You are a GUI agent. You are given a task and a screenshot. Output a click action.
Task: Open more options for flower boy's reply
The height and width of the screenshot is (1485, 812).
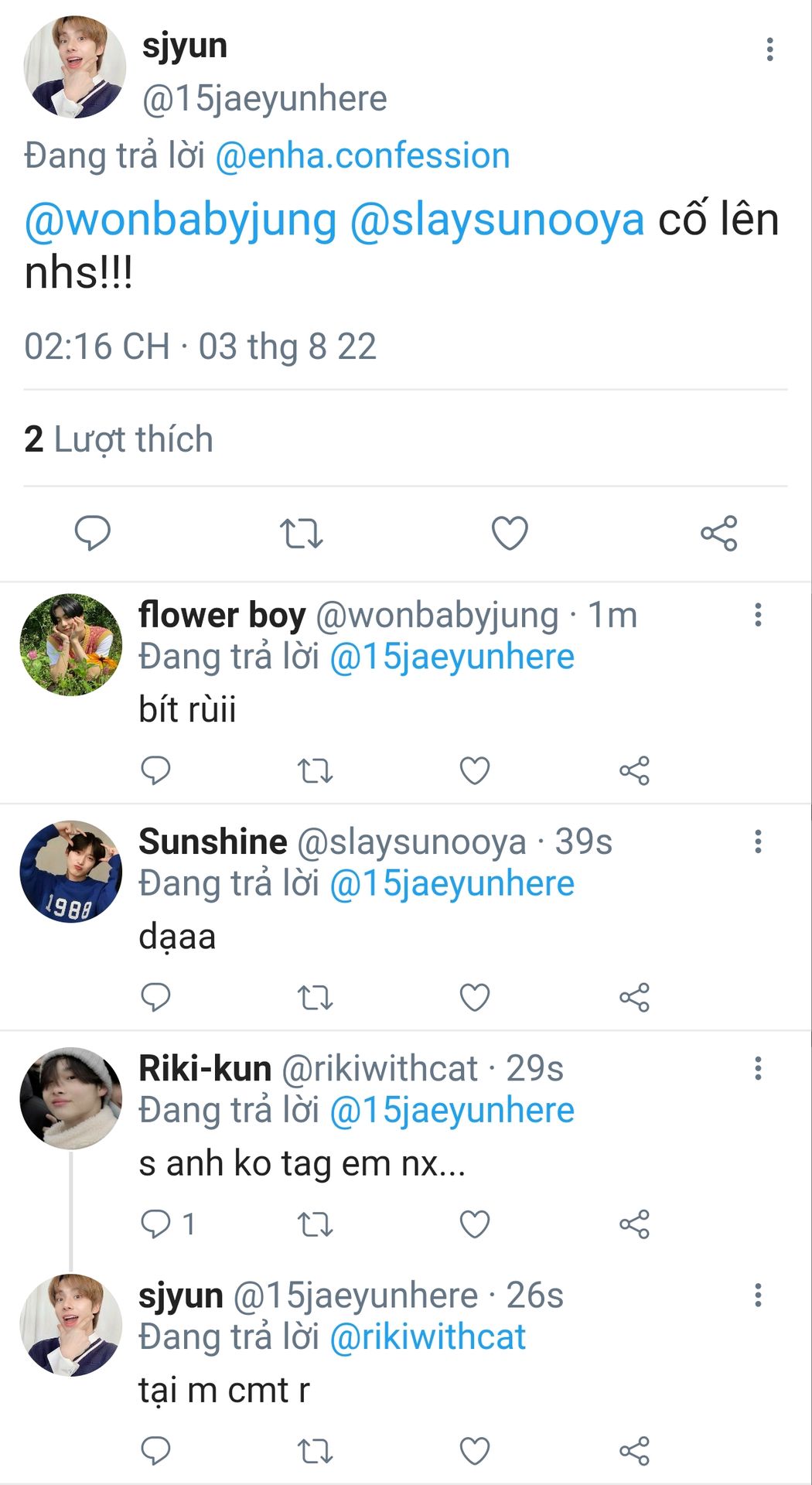coord(758,615)
